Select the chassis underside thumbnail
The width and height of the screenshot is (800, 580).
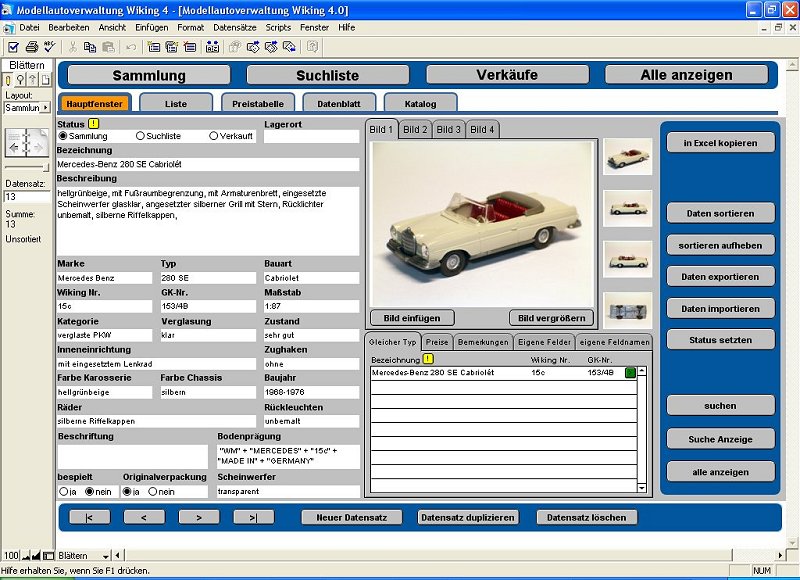click(x=628, y=310)
